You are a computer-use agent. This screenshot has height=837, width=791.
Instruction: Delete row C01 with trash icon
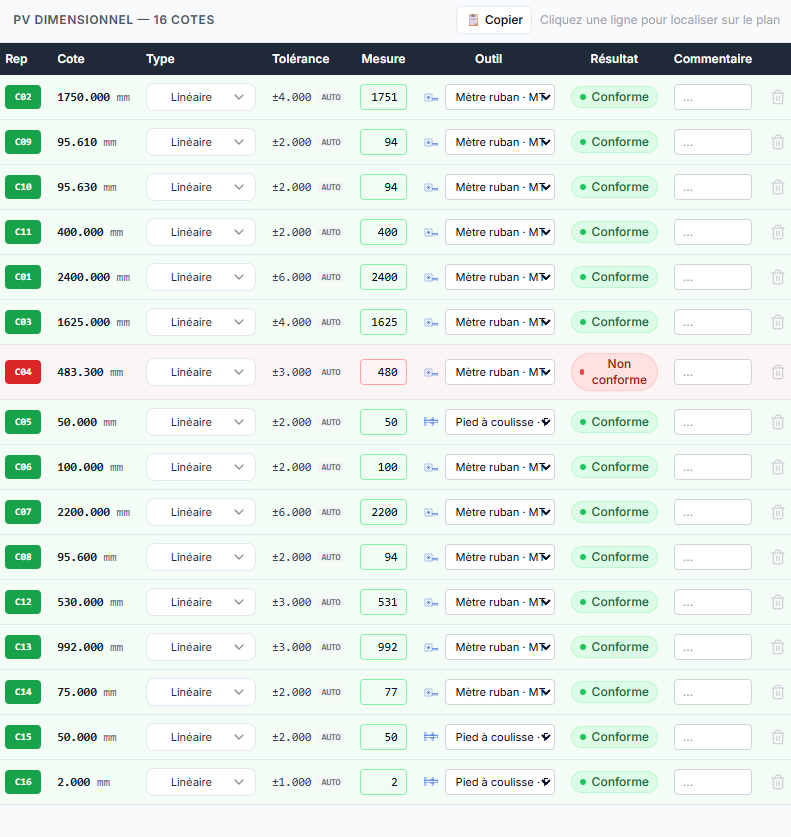tap(778, 277)
